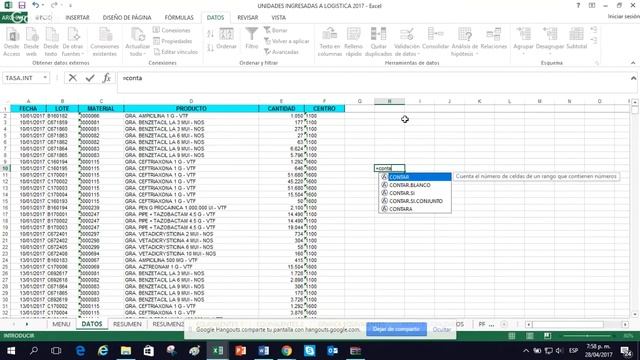640x360 pixels.
Task: Click the Undo arrow icon
Action: pyautogui.click(x=36, y=5)
